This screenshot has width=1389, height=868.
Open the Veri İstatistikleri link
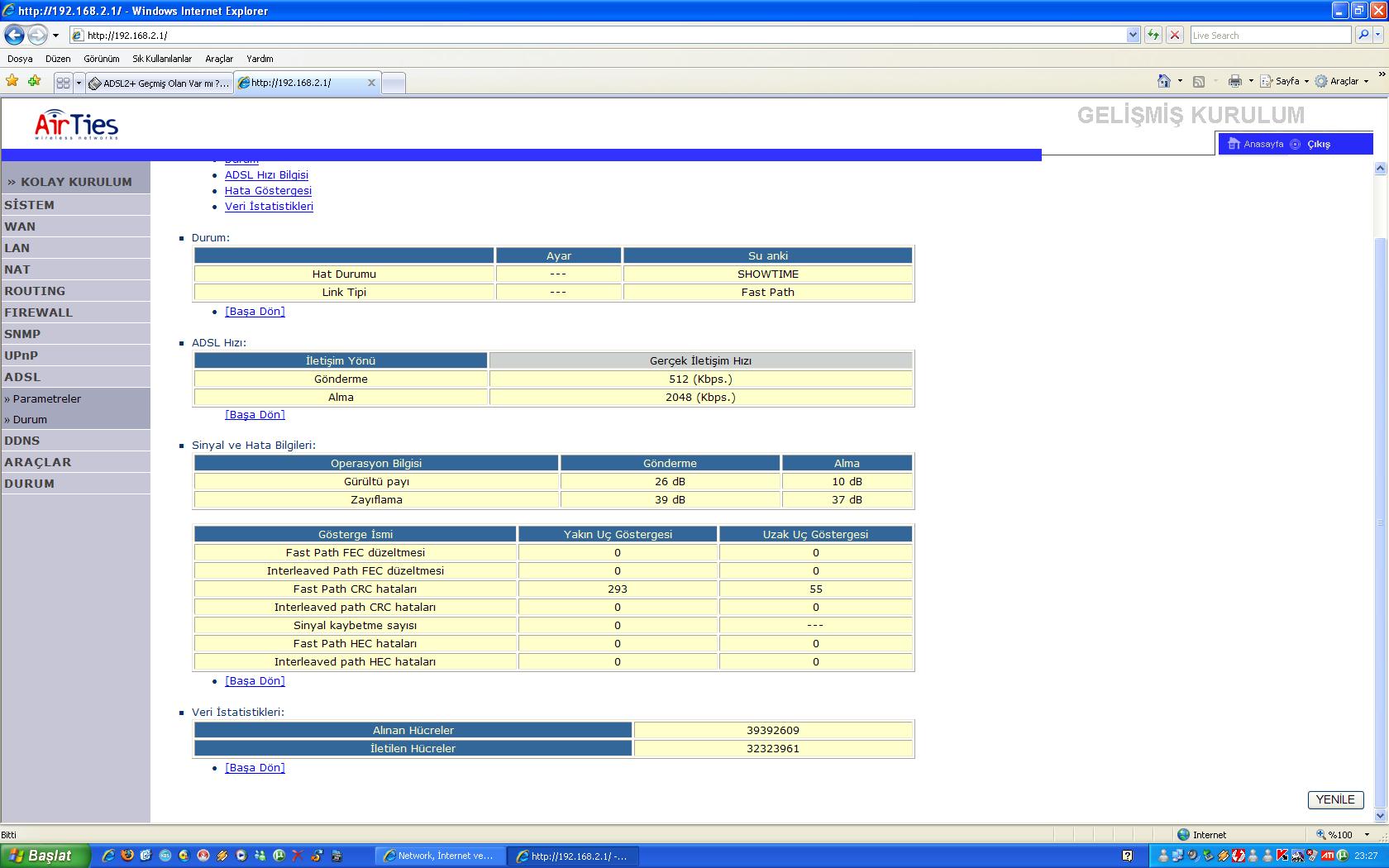coord(269,206)
